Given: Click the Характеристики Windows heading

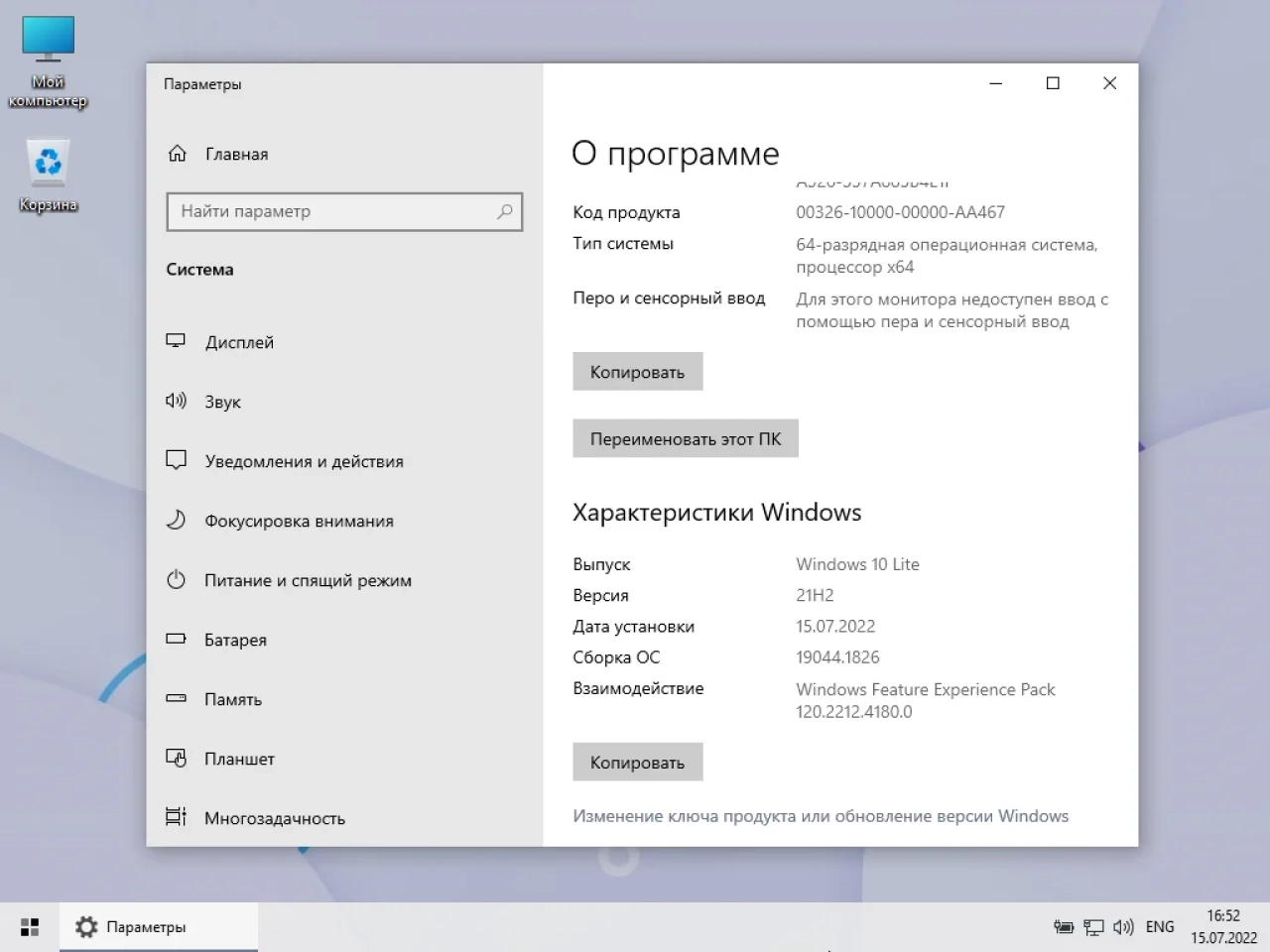Looking at the screenshot, I should 716,513.
